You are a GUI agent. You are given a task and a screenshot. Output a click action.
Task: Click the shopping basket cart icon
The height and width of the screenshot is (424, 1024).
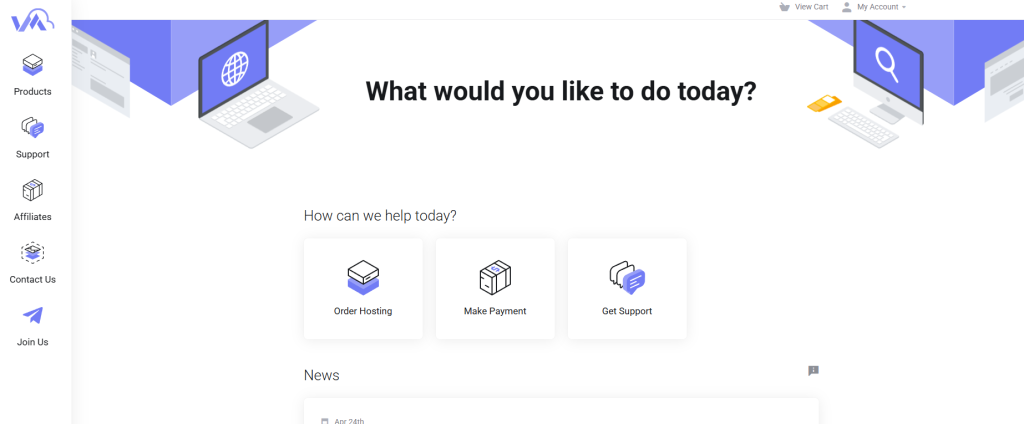pyautogui.click(x=784, y=7)
